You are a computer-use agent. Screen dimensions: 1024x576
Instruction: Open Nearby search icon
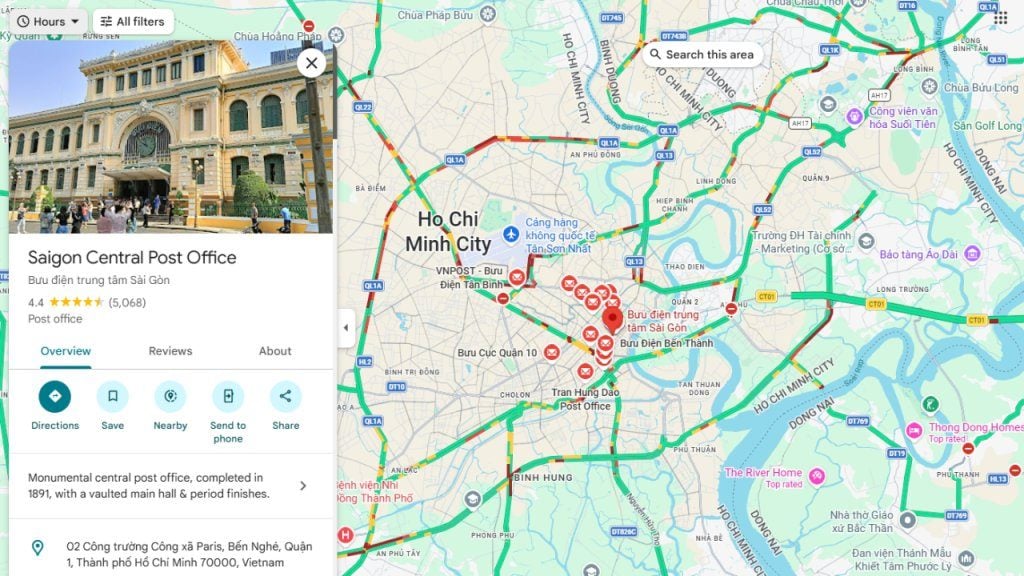pyautogui.click(x=170, y=396)
